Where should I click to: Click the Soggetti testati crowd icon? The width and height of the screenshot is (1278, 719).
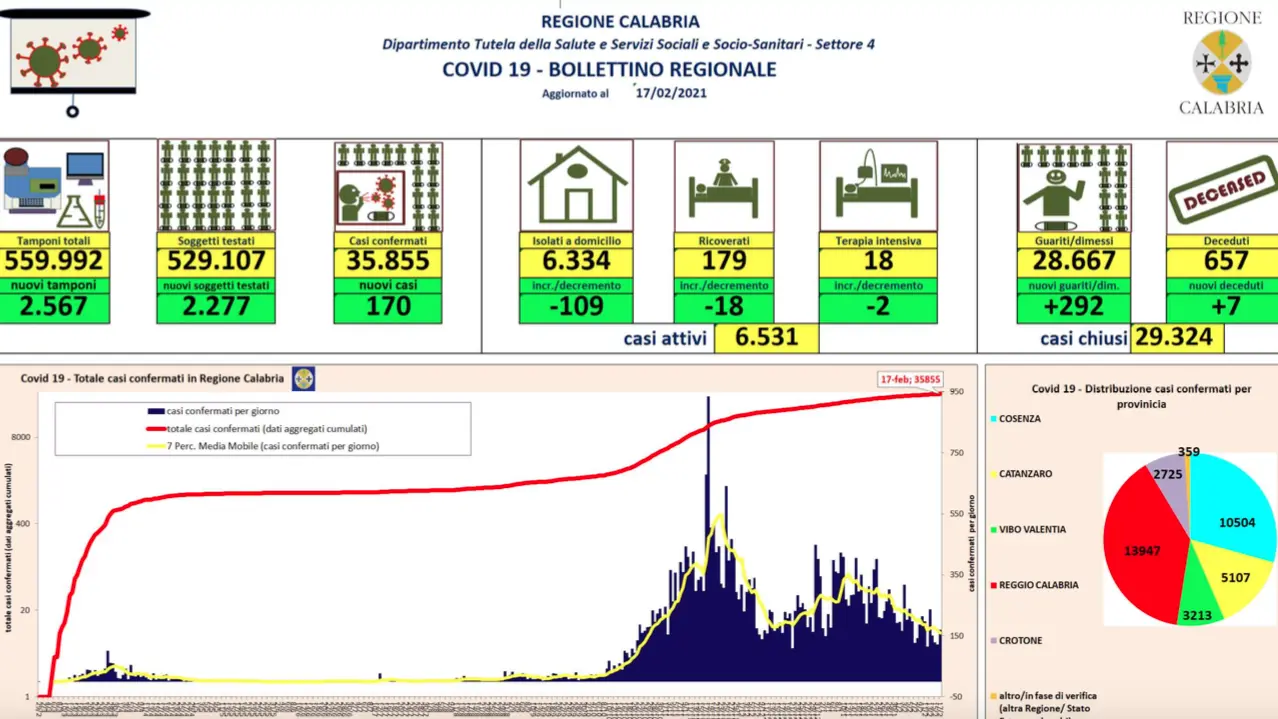pyautogui.click(x=216, y=186)
